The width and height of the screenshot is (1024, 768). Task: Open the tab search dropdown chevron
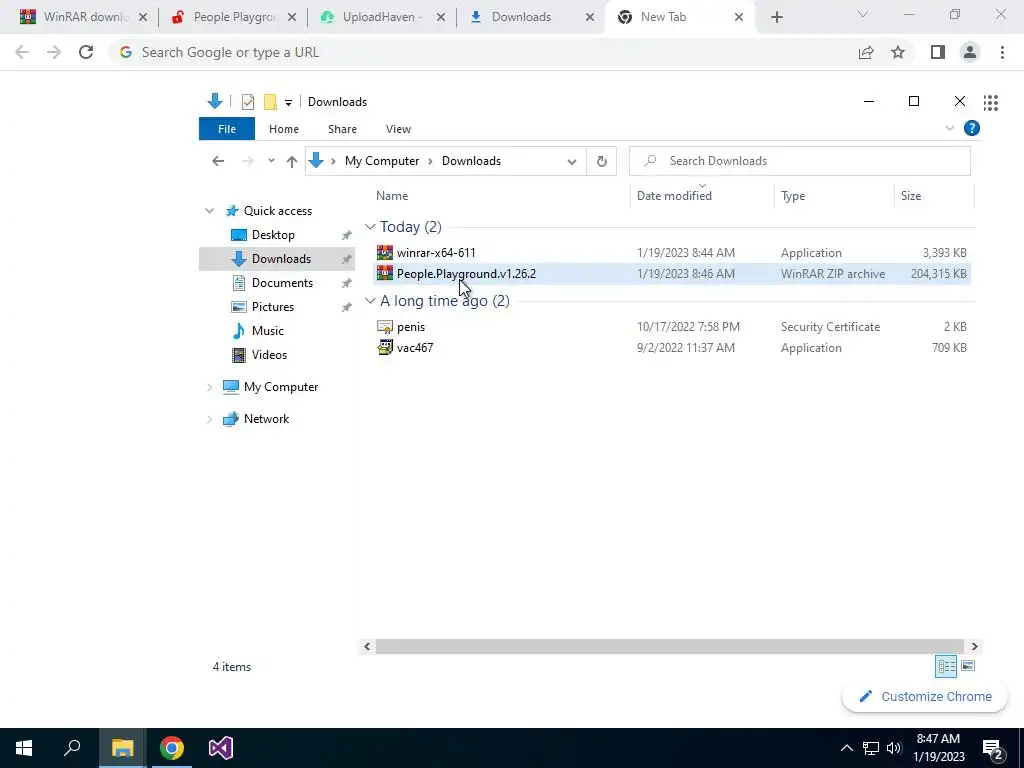(863, 14)
